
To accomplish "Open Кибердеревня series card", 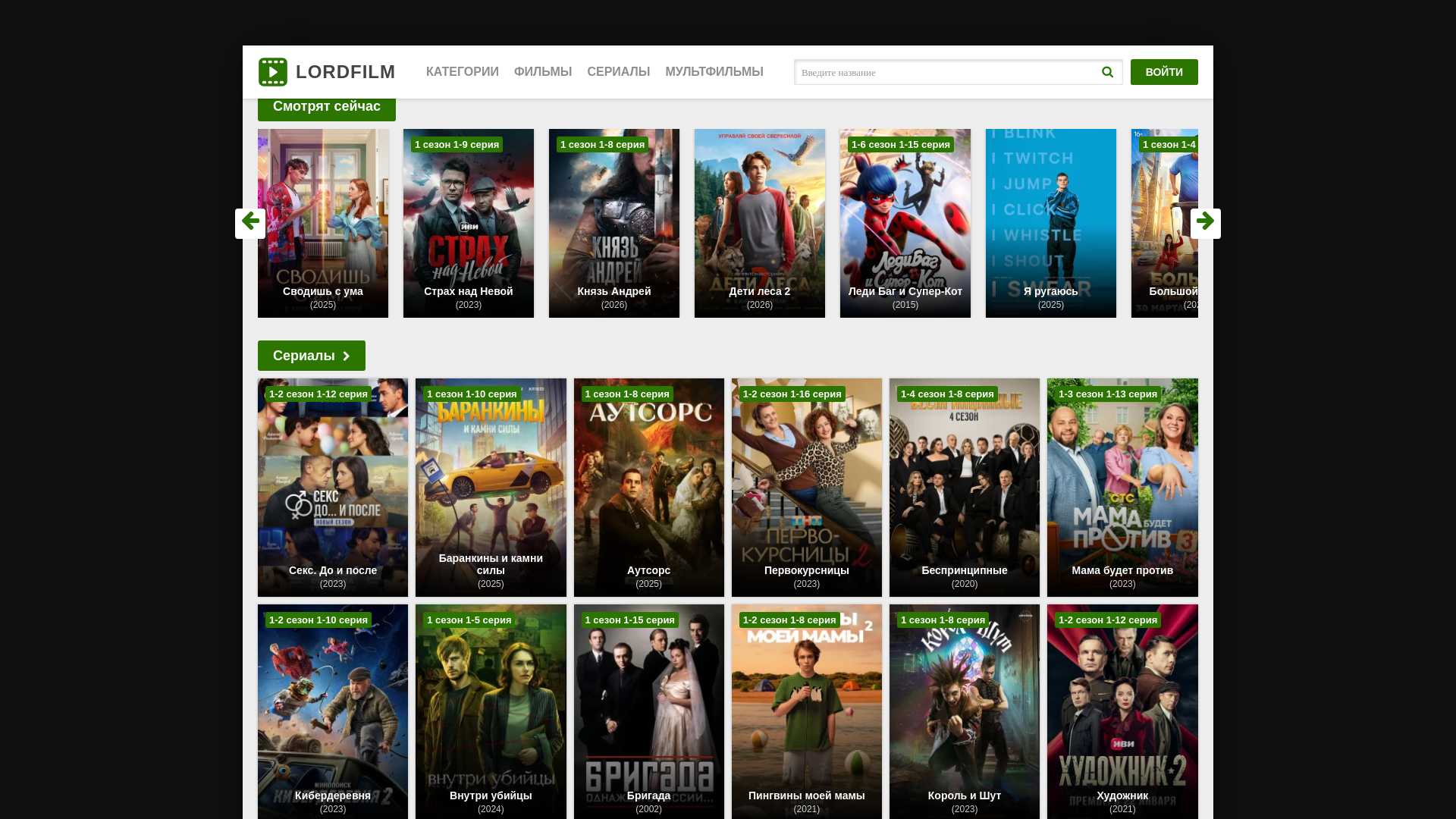I will coord(333,711).
